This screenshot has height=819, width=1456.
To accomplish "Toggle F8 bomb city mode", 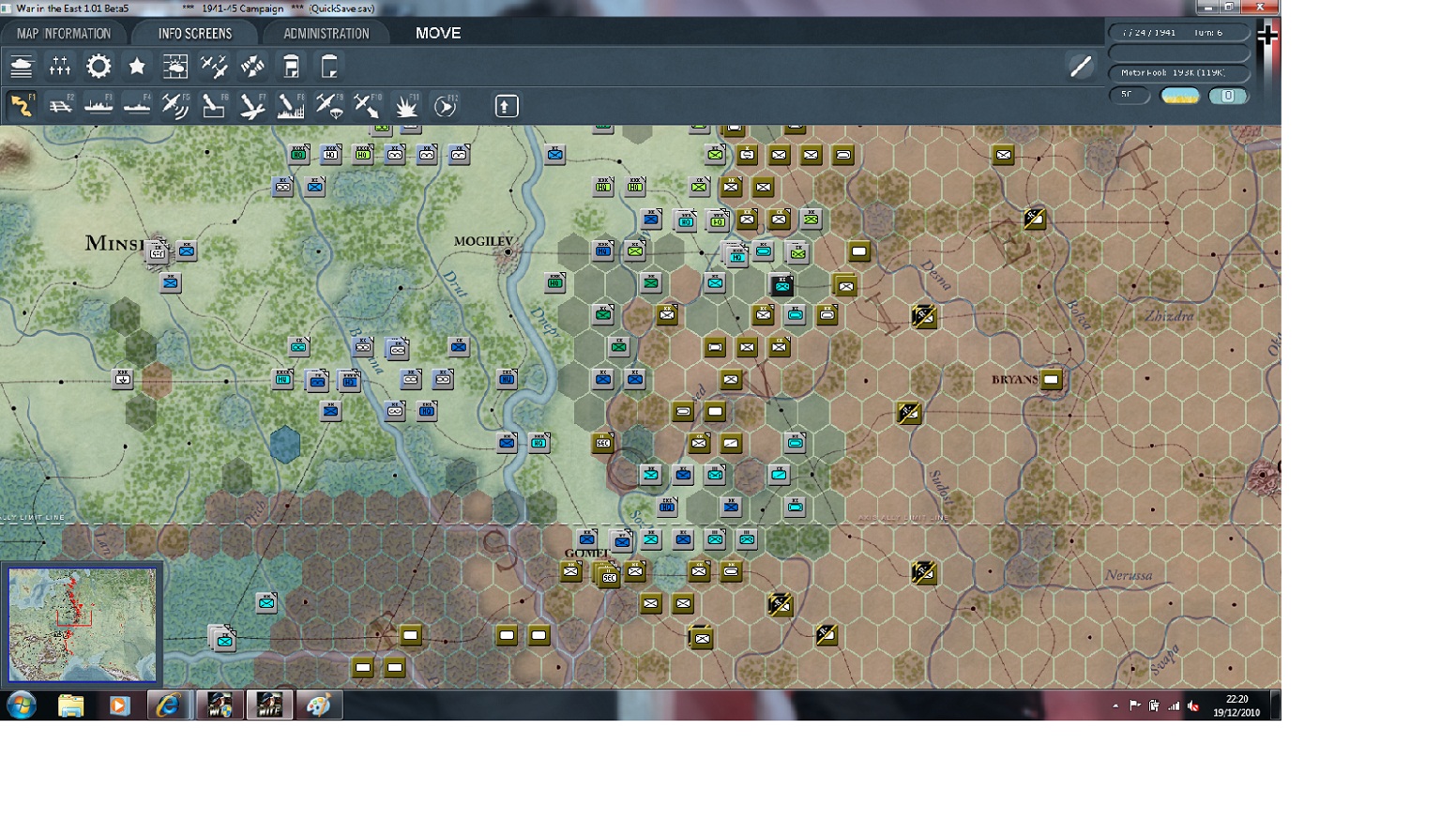I will 291,106.
